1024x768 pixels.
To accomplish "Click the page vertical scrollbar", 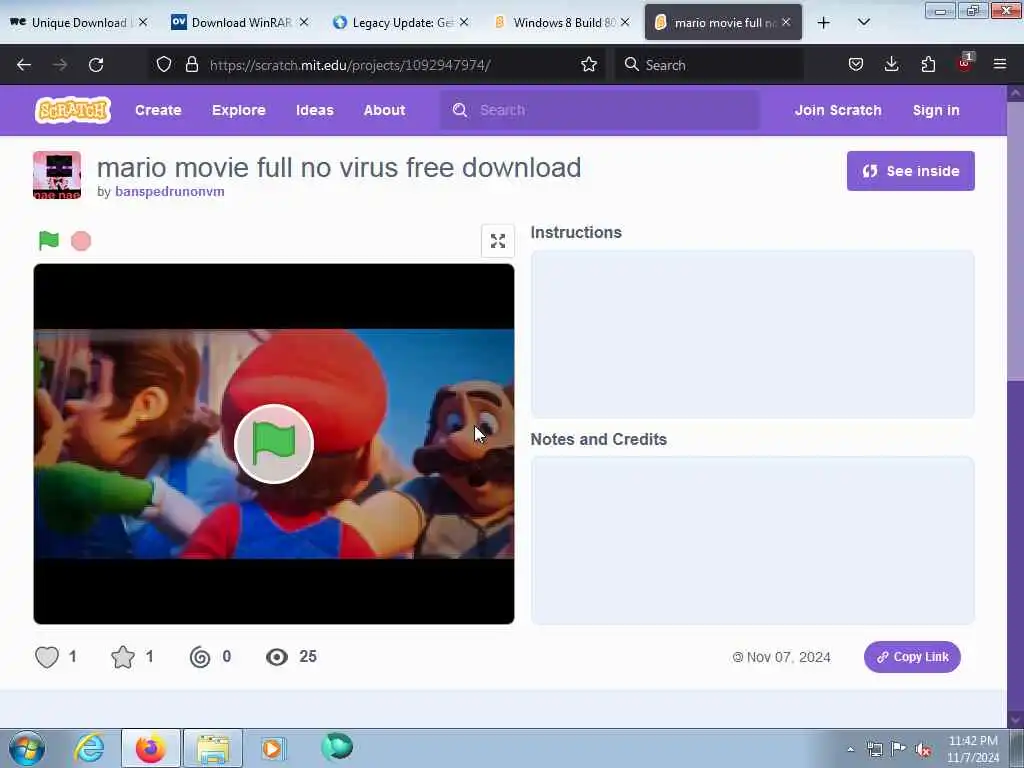I will point(1015,405).
